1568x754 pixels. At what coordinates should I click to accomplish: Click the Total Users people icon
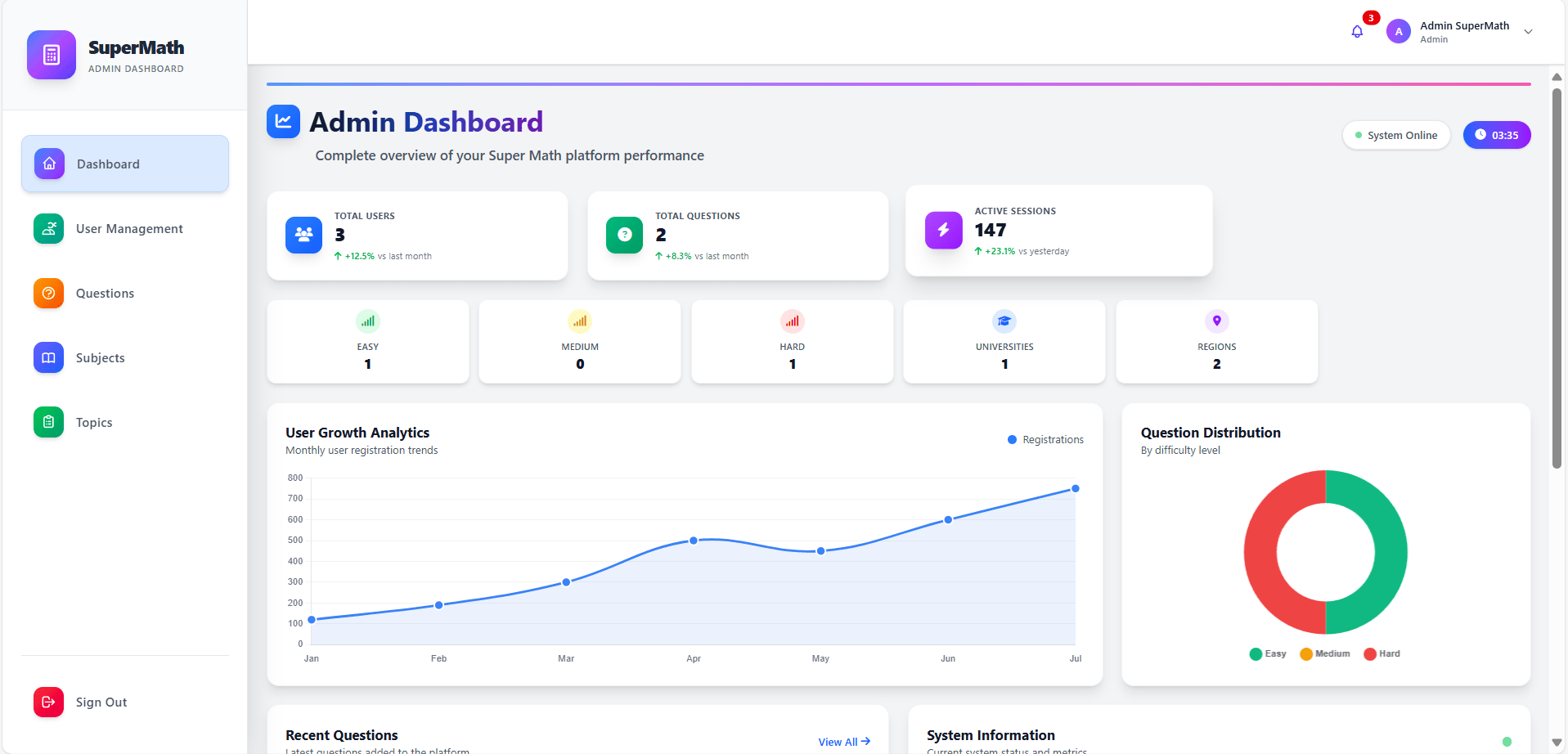[303, 235]
